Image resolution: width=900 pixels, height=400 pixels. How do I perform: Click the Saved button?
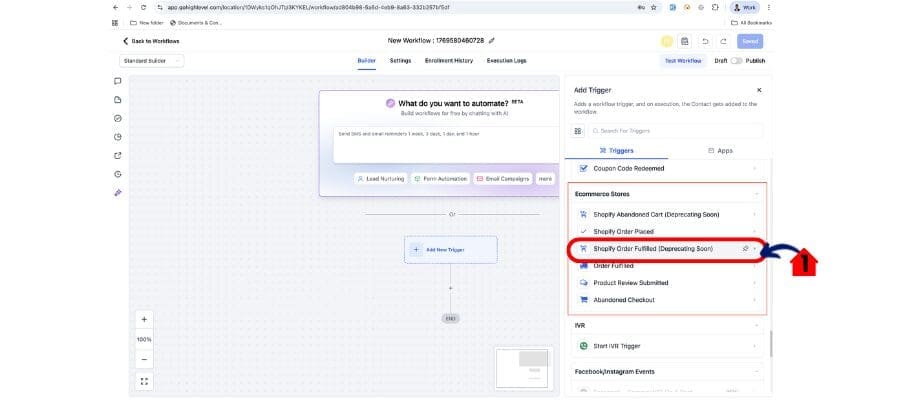click(750, 41)
